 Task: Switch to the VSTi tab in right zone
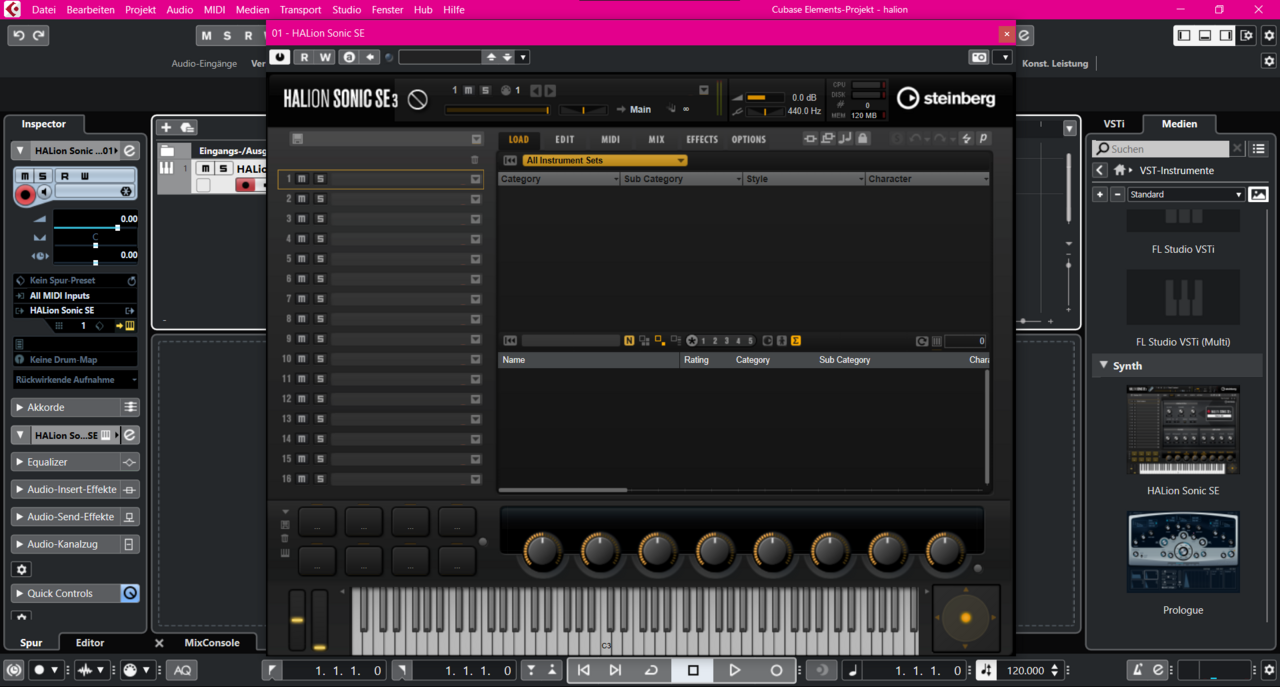tap(1114, 124)
